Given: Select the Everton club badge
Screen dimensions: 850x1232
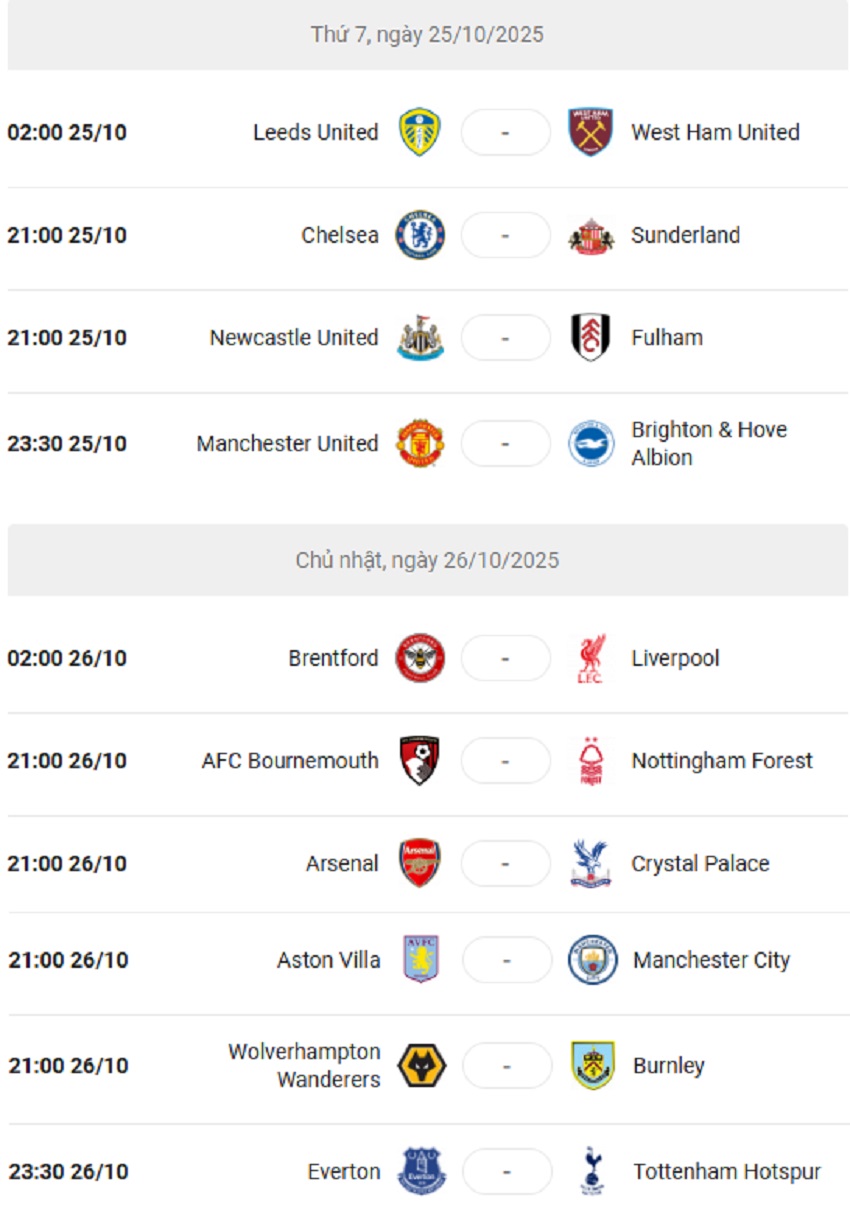Looking at the screenshot, I should pos(422,1172).
